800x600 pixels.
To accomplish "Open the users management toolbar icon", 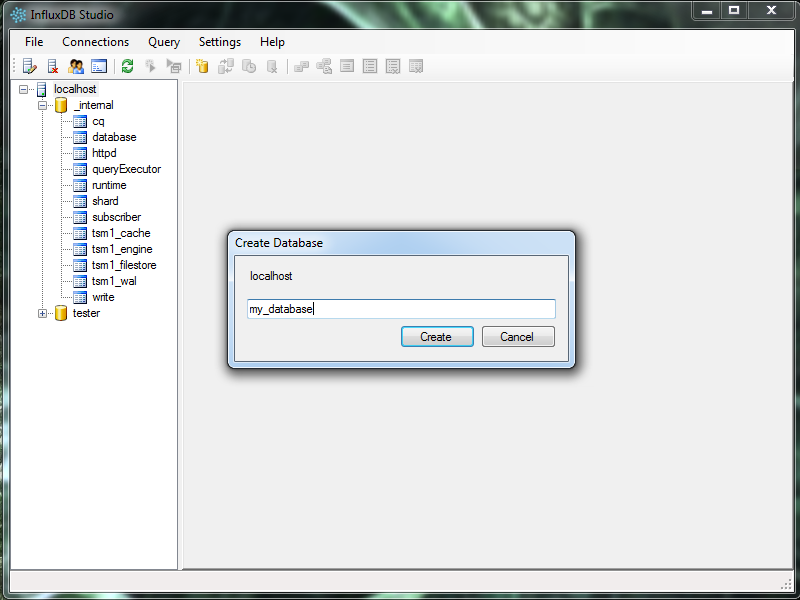I will click(x=76, y=66).
